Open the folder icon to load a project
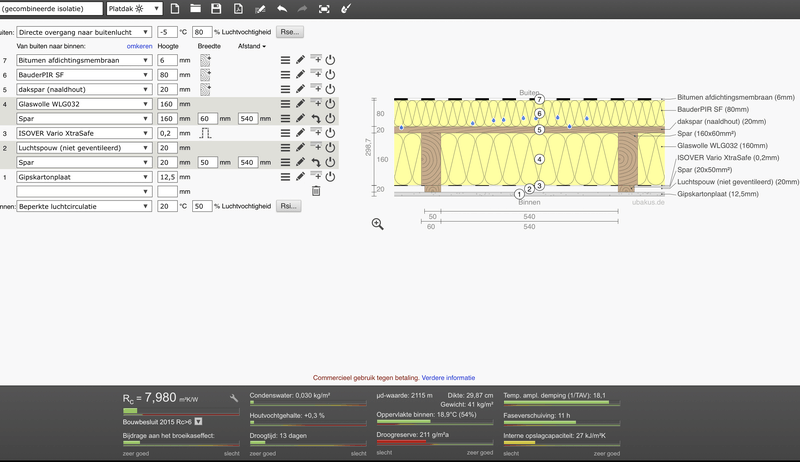 coord(195,9)
